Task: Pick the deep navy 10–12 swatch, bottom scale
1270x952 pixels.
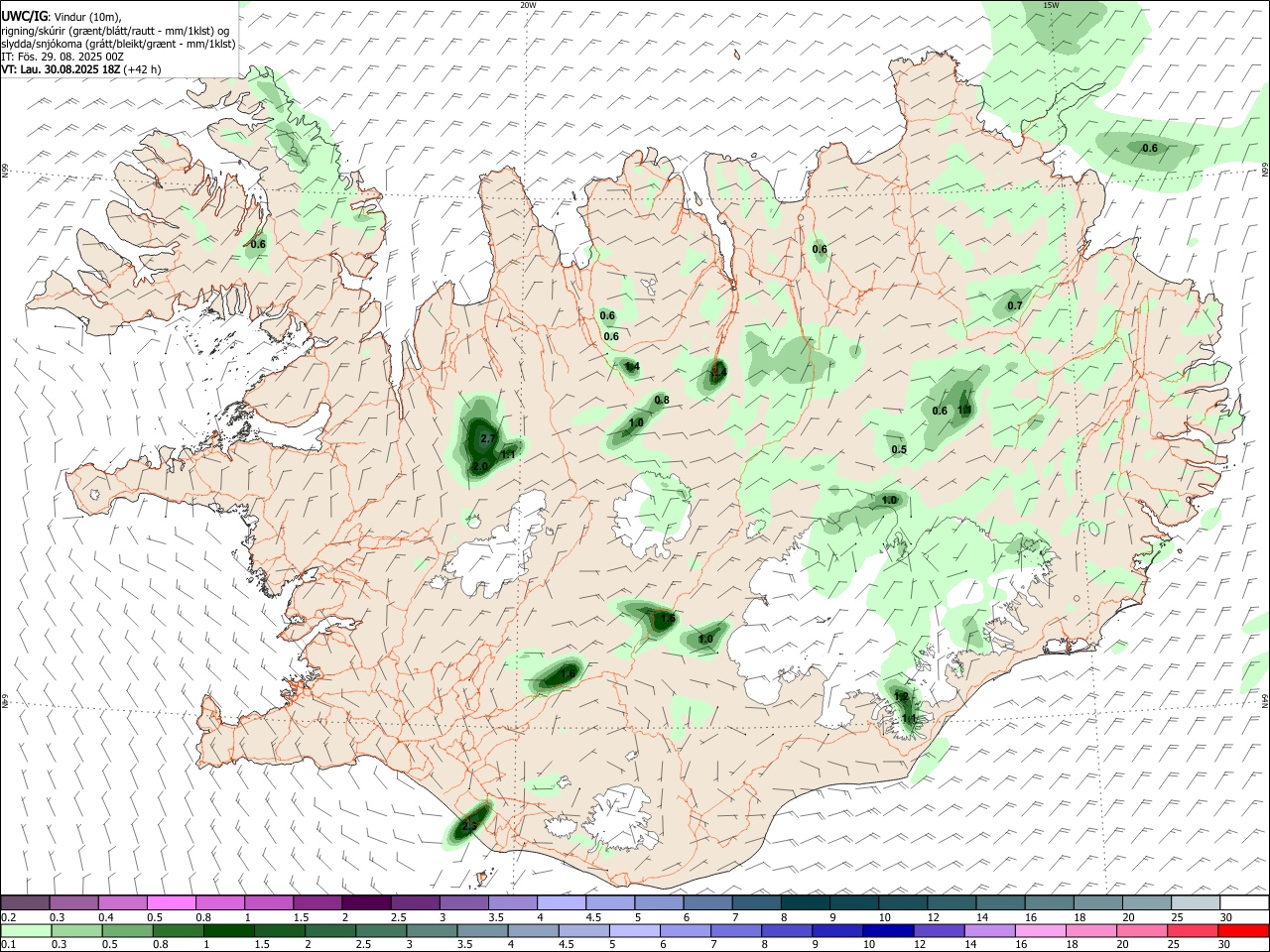Action: tap(887, 930)
